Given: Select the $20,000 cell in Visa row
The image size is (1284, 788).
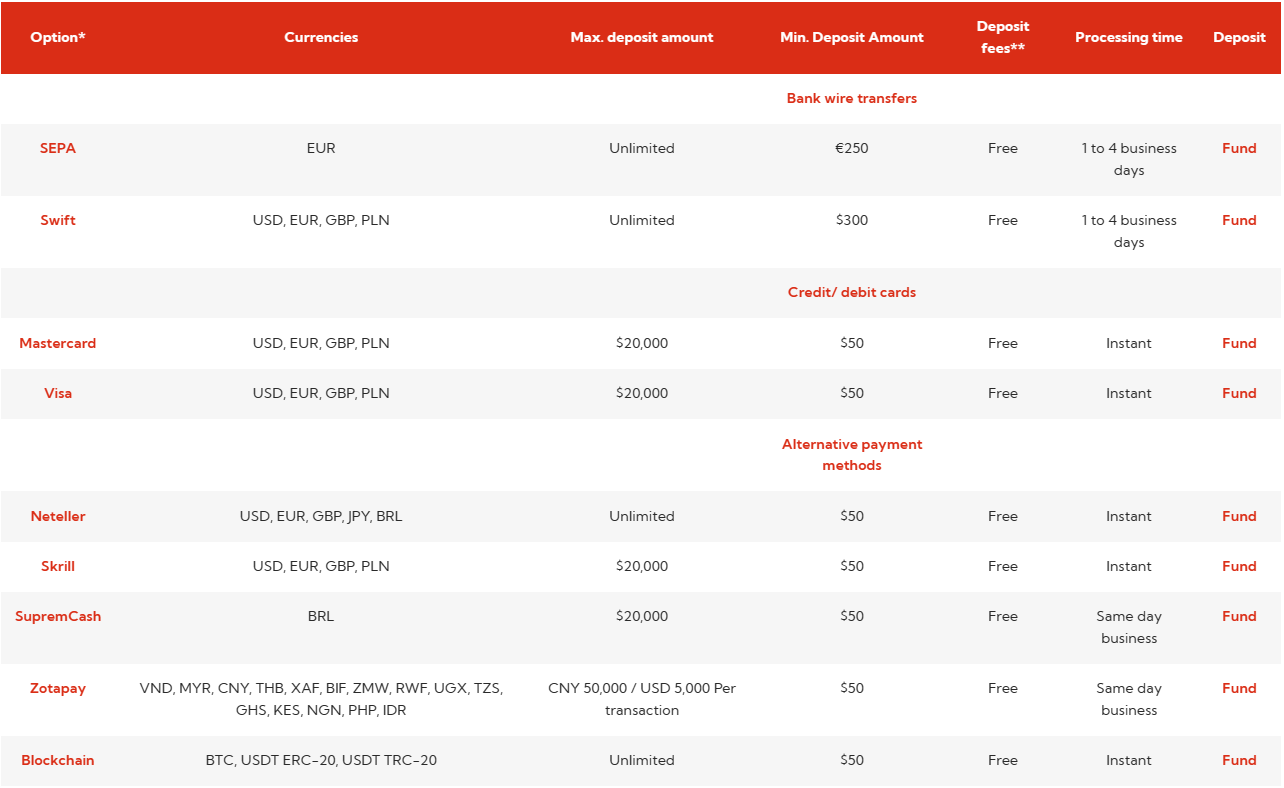Looking at the screenshot, I should (642, 393).
